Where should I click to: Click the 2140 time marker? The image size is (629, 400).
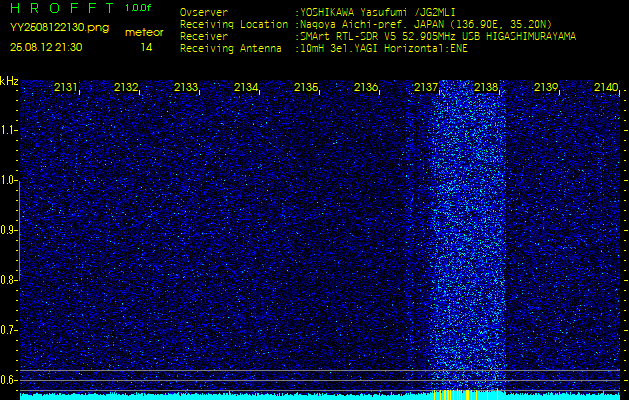606,87
